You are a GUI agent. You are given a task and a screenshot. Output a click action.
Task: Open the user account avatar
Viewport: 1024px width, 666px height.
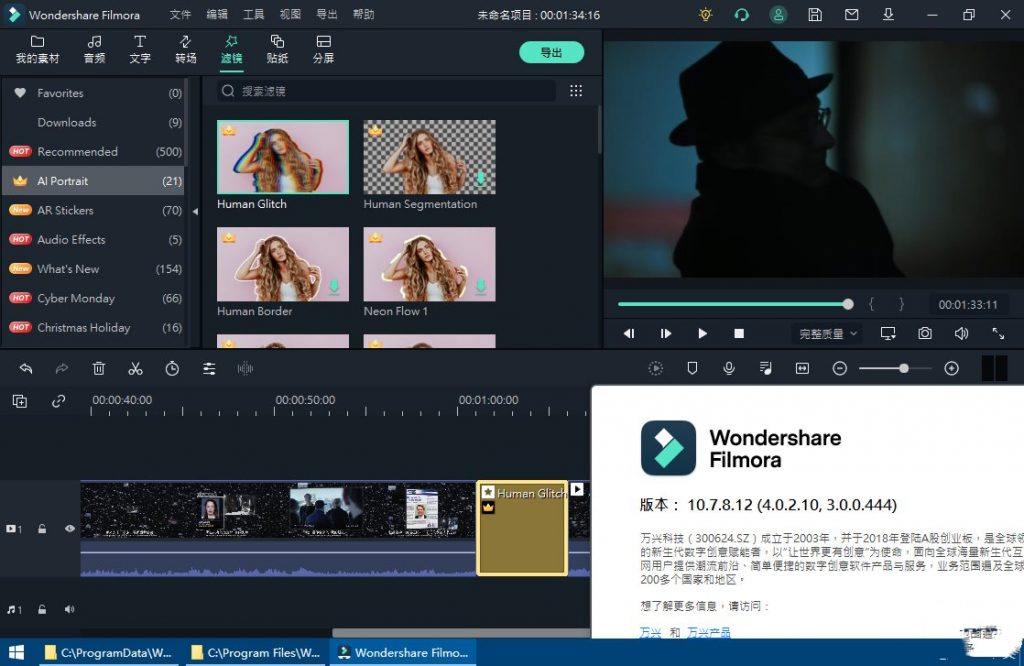tap(778, 14)
